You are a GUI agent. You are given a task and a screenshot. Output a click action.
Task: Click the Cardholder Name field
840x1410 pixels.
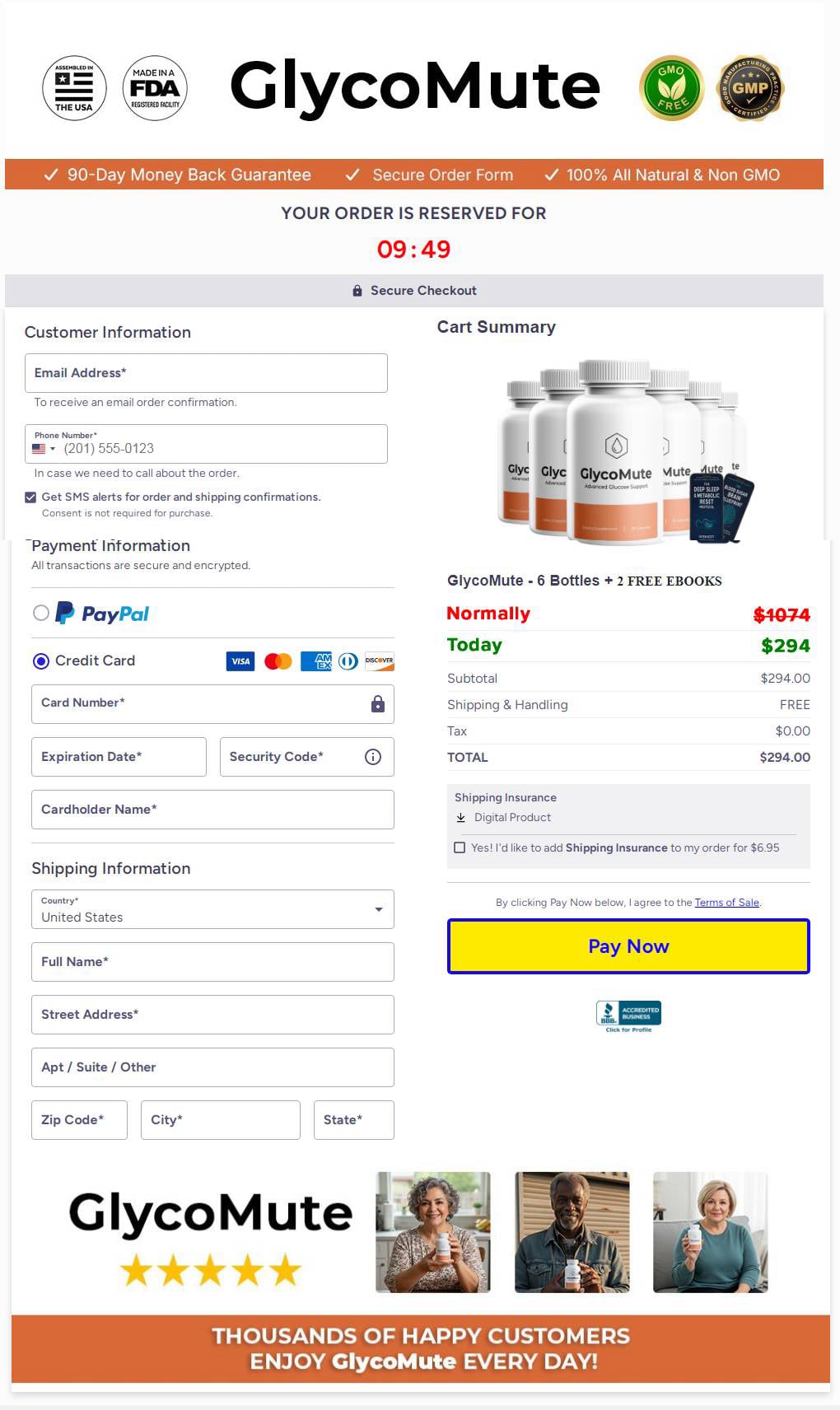[x=212, y=810]
